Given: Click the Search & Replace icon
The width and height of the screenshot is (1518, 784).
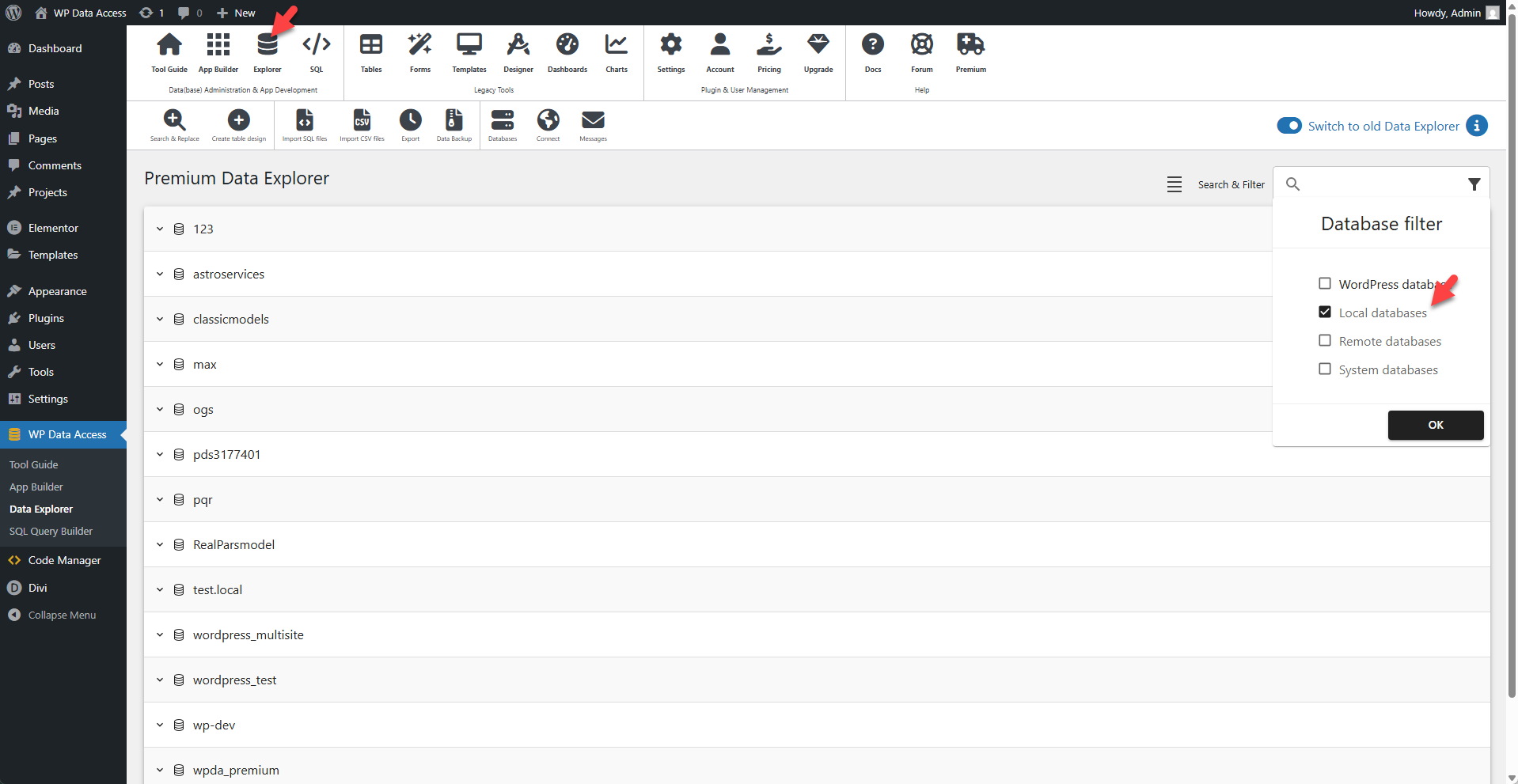Looking at the screenshot, I should point(175,121).
